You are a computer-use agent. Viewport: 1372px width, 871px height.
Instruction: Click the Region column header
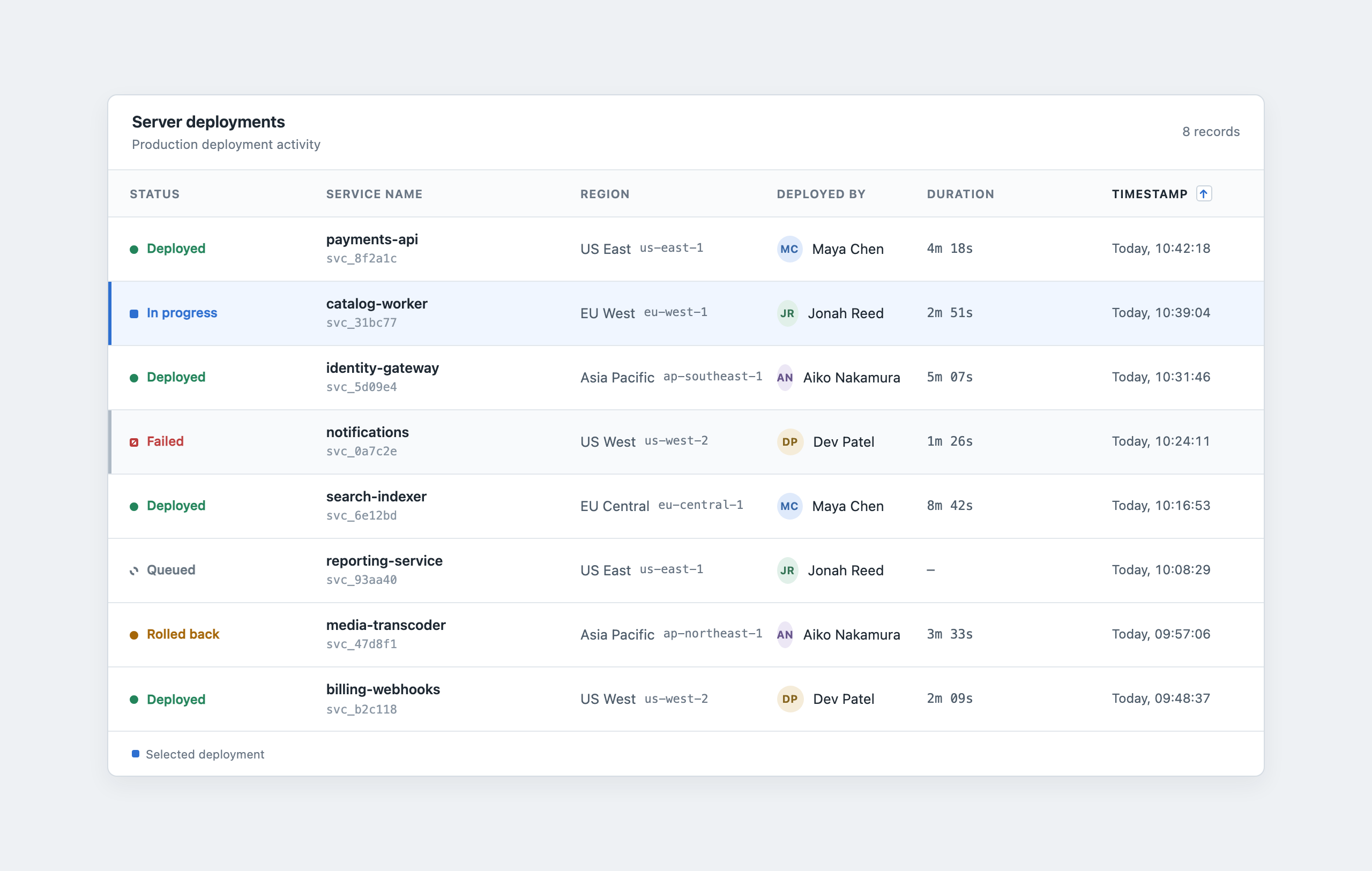605,194
